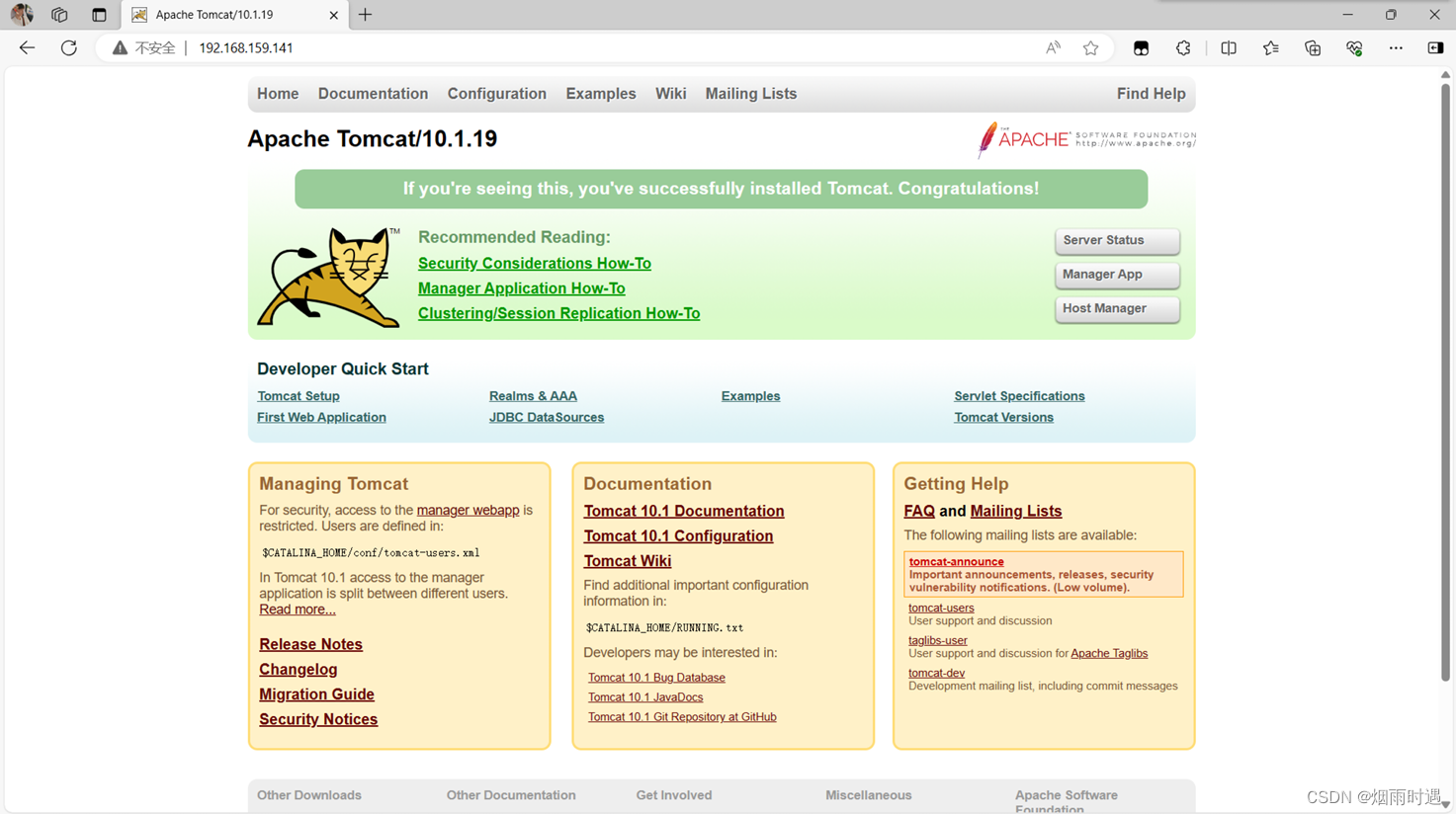Open Security Considerations How-To link

point(534,264)
